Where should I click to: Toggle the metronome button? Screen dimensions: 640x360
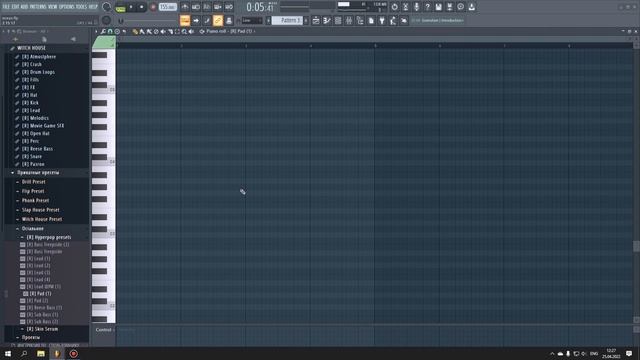coord(185,7)
